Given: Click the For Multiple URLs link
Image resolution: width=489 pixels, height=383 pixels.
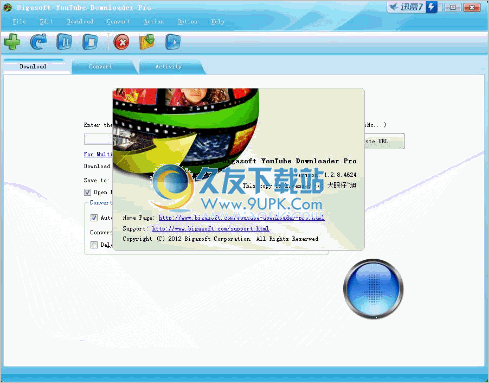Looking at the screenshot, I should coord(98,154).
